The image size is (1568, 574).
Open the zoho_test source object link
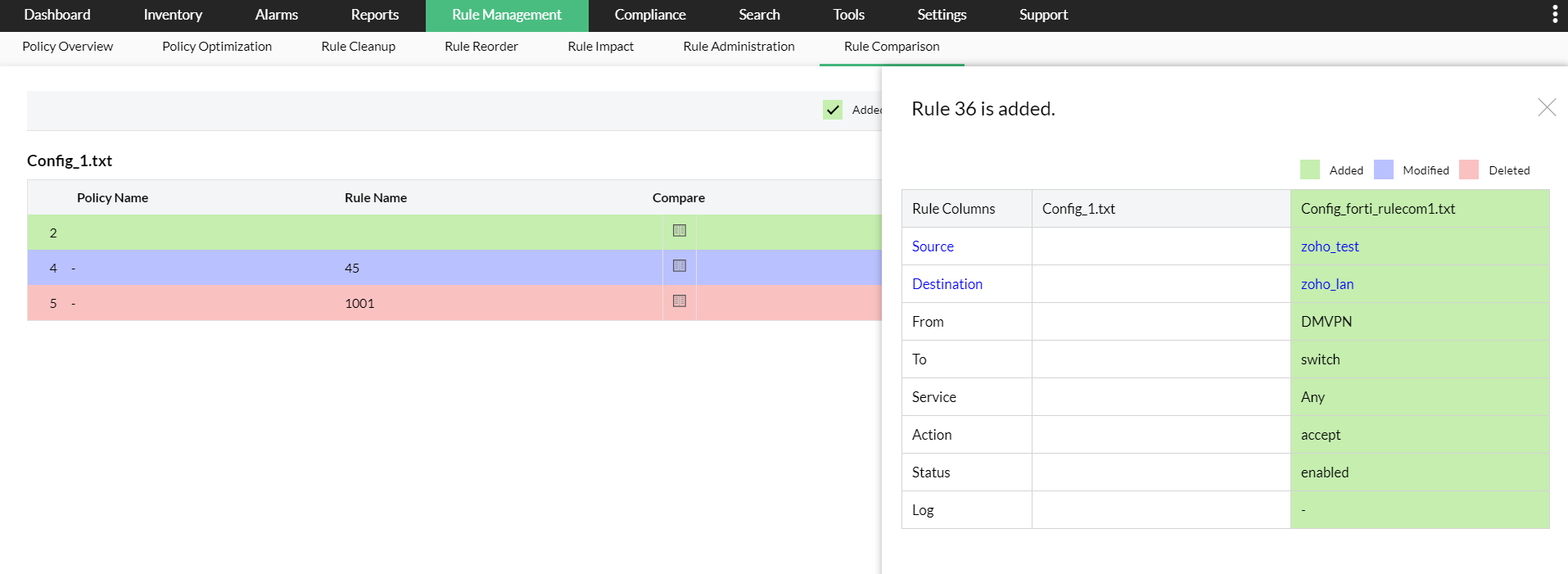coord(1329,246)
